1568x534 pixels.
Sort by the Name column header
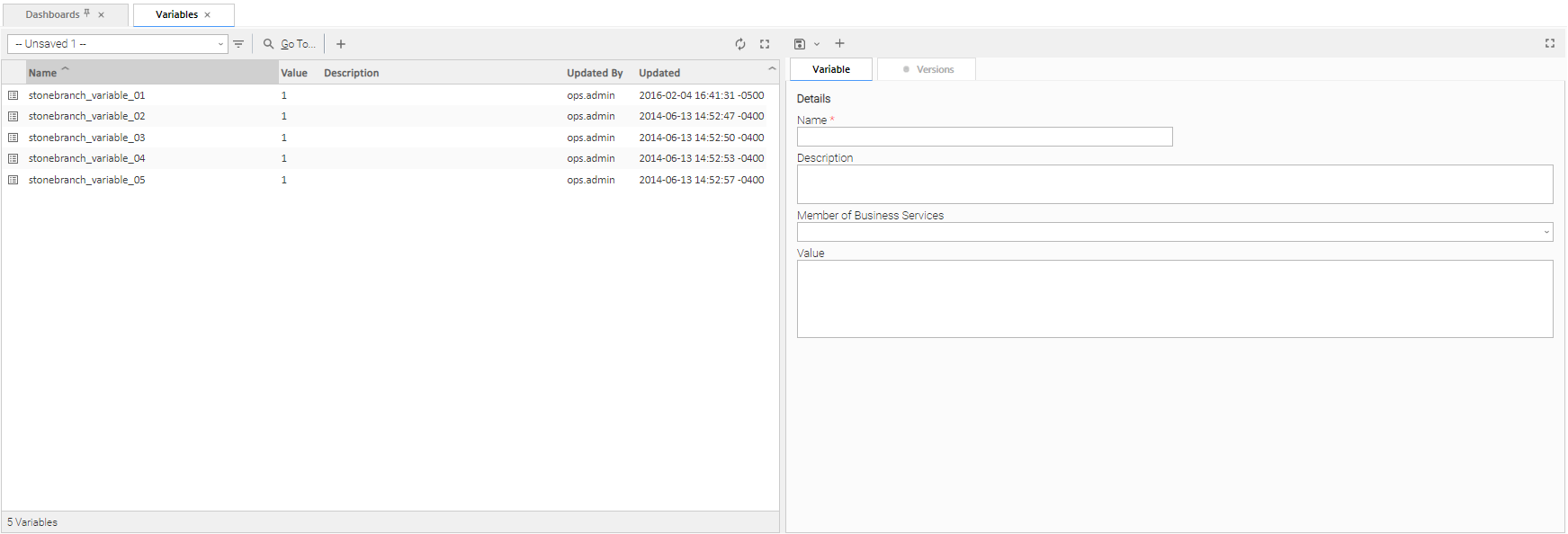pyautogui.click(x=43, y=73)
